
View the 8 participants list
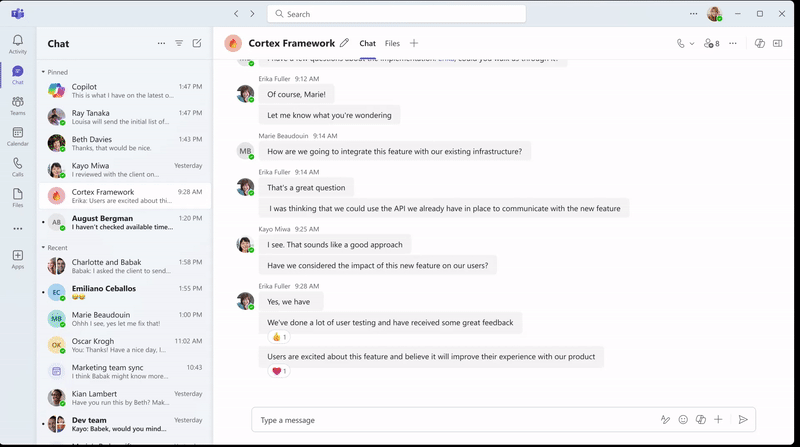pyautogui.click(x=712, y=44)
